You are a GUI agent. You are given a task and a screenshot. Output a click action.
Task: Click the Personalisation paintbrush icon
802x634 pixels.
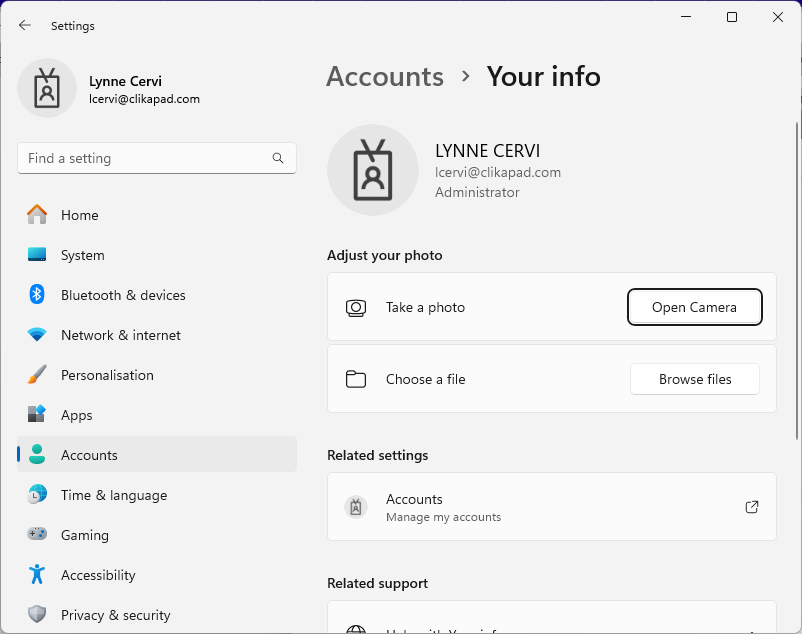click(37, 375)
